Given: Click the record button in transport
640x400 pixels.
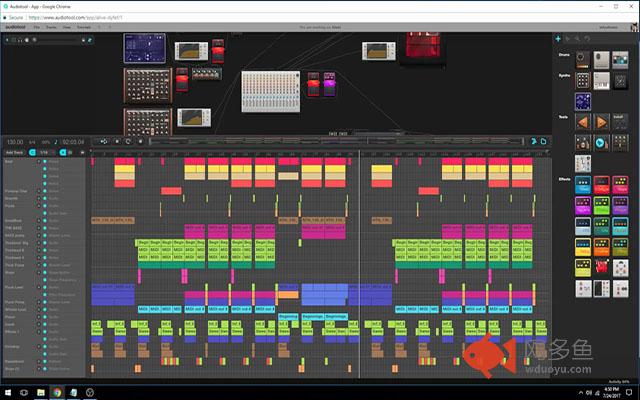Looking at the screenshot, I should pyautogui.click(x=140, y=141).
